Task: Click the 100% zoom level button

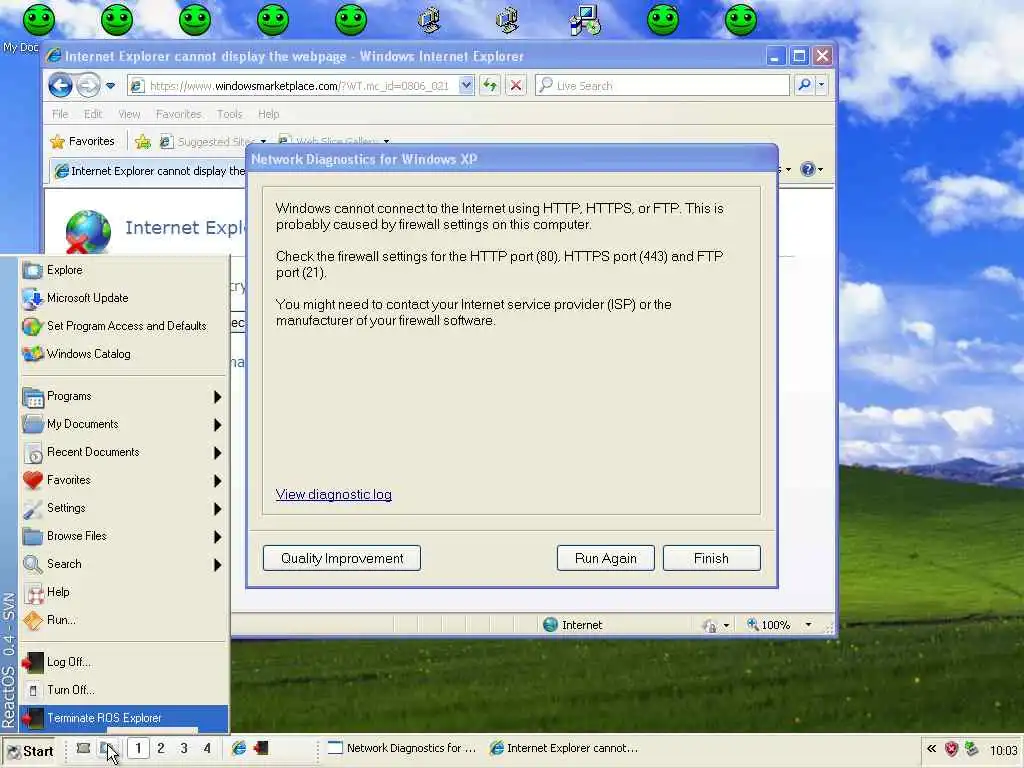Action: coord(769,625)
